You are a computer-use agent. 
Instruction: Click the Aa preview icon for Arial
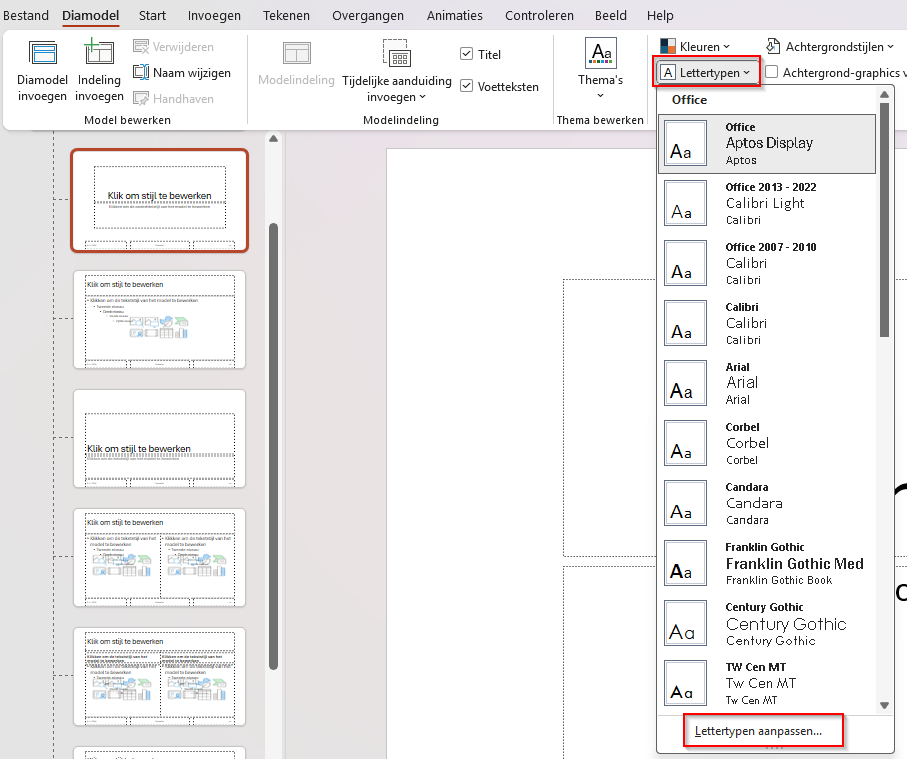click(x=685, y=383)
